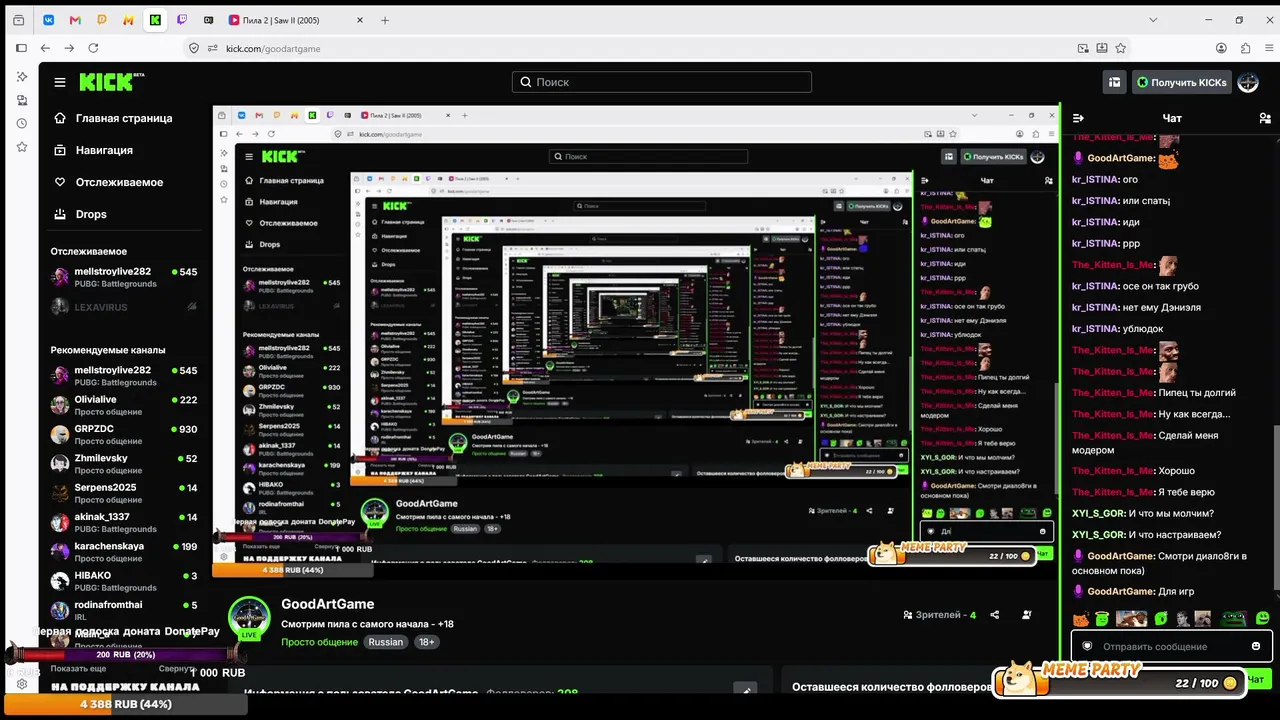Open HIBAKO recommended channel

[124, 582]
